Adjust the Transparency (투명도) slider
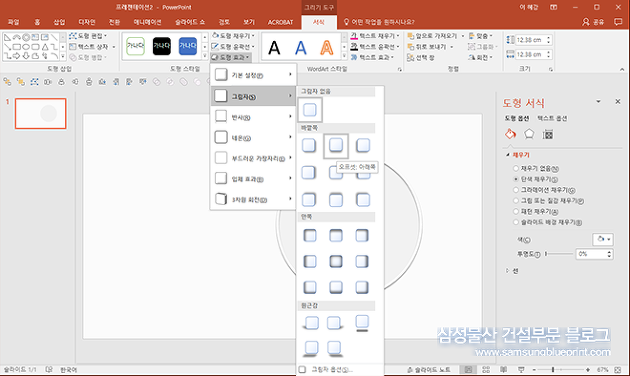630x376 pixels. [559, 254]
